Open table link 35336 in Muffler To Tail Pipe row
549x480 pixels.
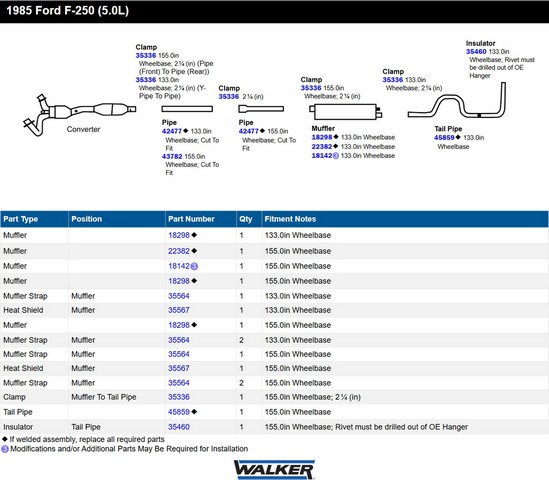[x=179, y=397]
